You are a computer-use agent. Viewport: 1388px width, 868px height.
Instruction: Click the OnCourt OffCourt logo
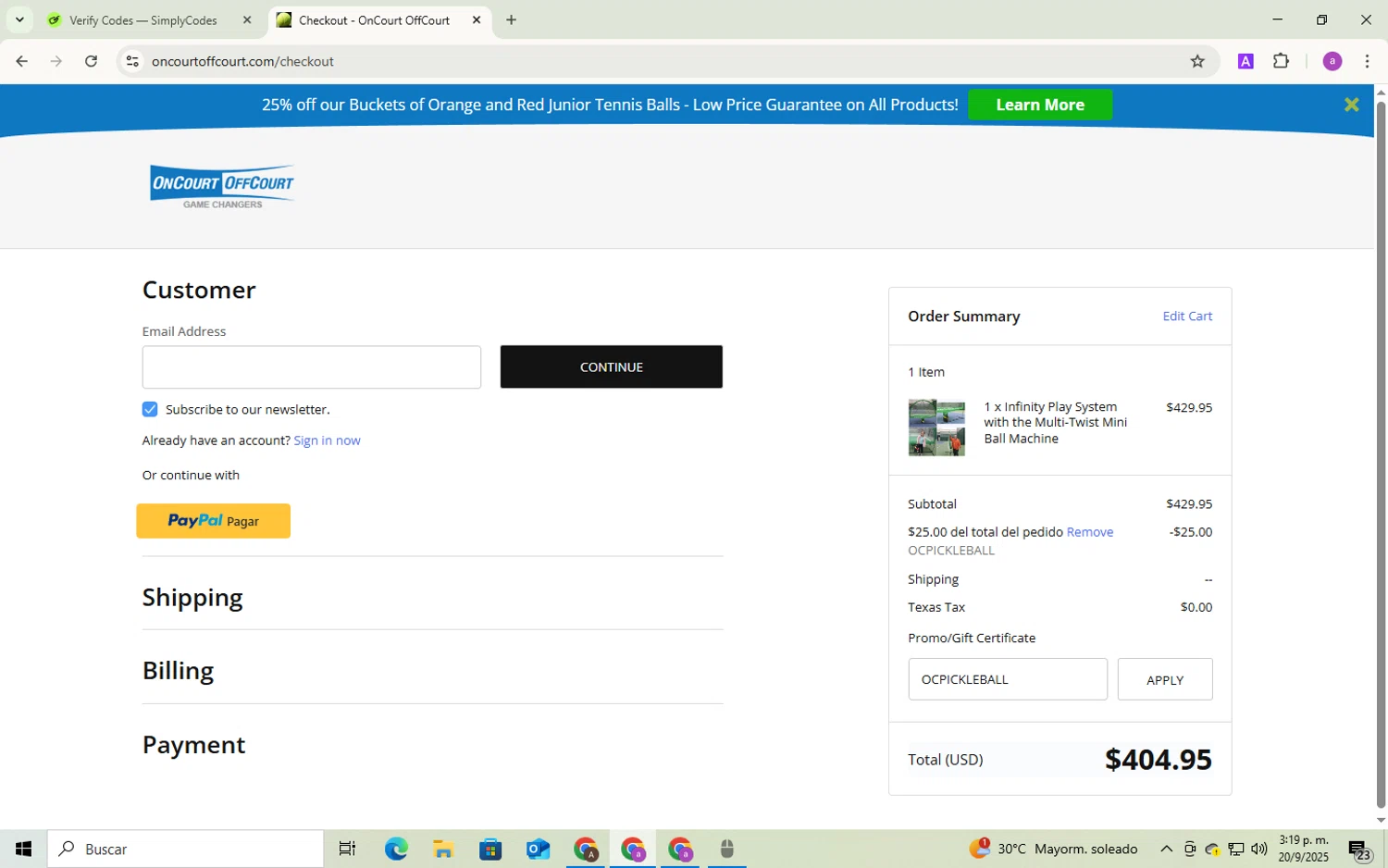tap(222, 187)
